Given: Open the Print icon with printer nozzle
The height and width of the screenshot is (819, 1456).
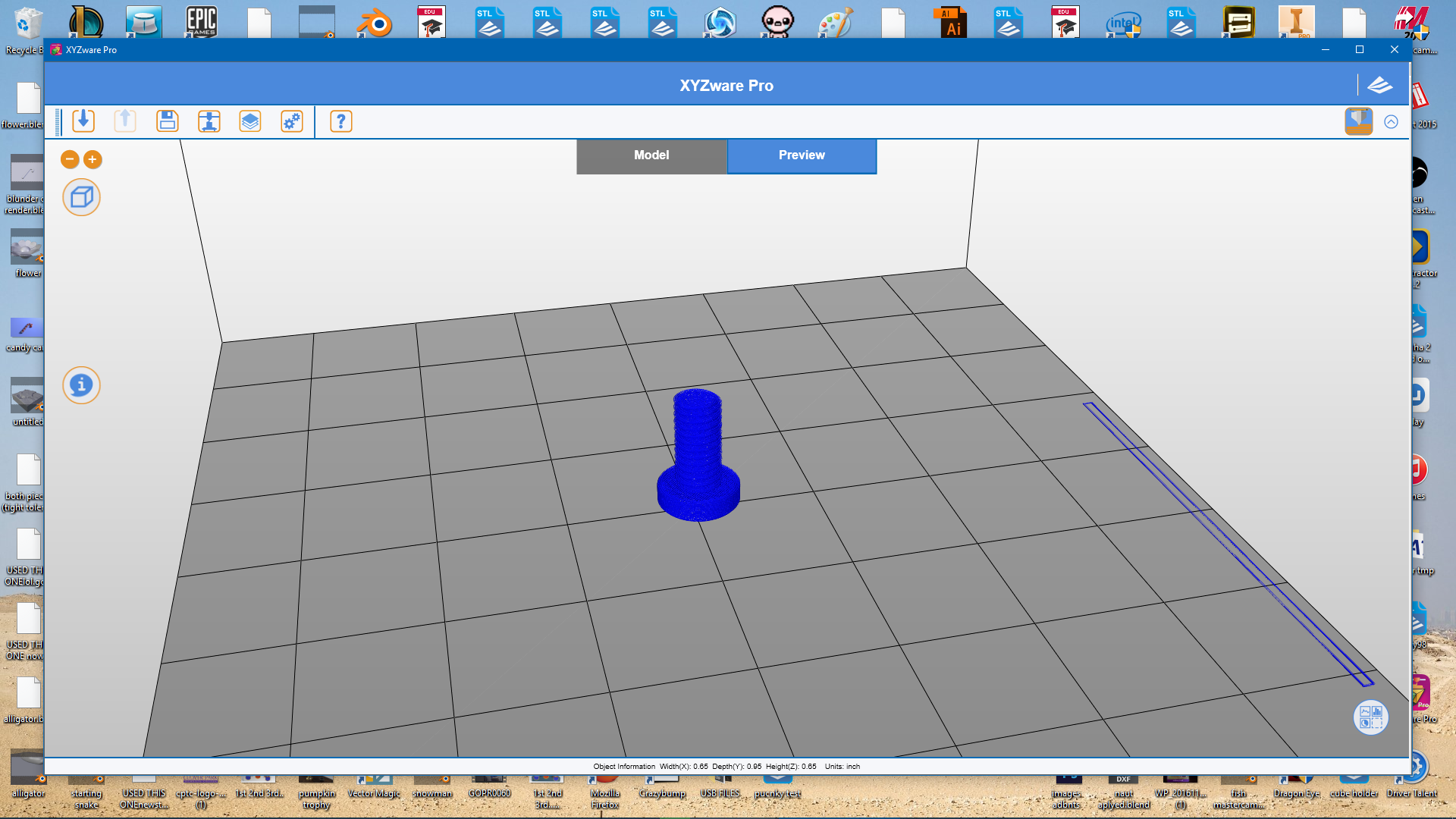Looking at the screenshot, I should pyautogui.click(x=209, y=121).
